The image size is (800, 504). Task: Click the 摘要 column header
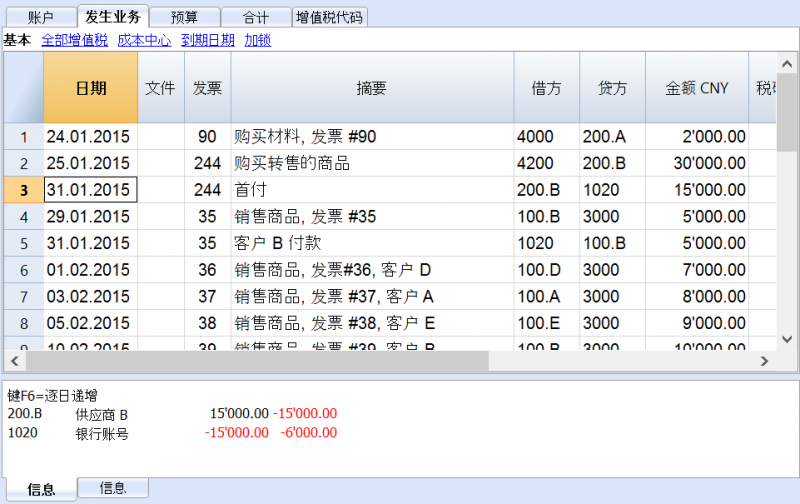(372, 88)
